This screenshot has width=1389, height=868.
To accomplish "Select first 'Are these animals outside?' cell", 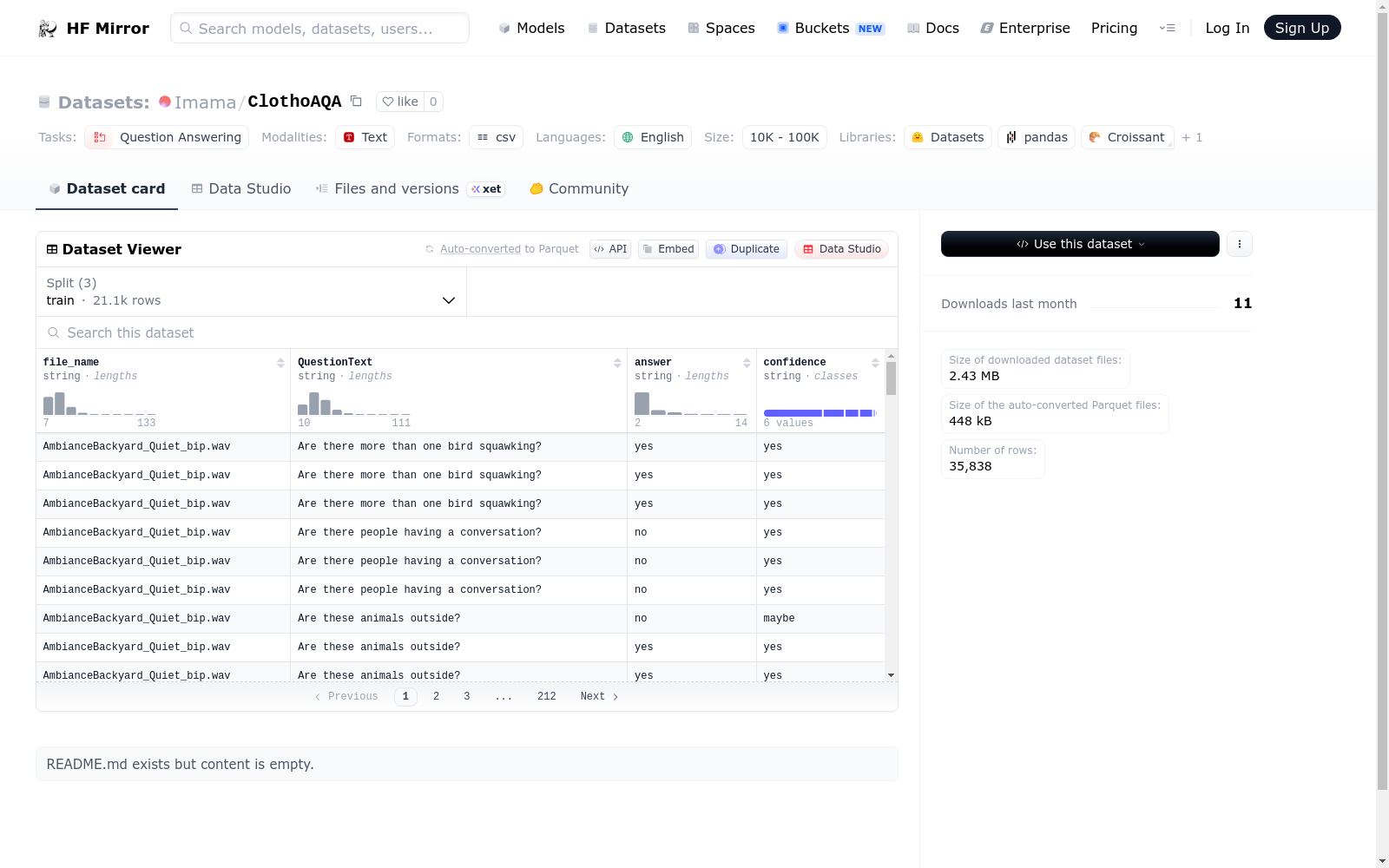I will [x=458, y=618].
